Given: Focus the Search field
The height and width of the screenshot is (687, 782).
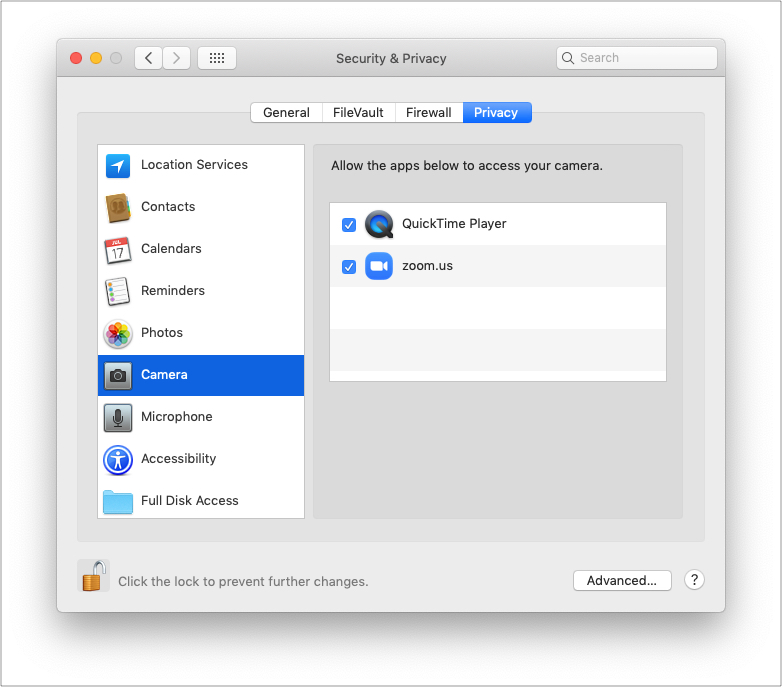Looking at the screenshot, I should (637, 58).
